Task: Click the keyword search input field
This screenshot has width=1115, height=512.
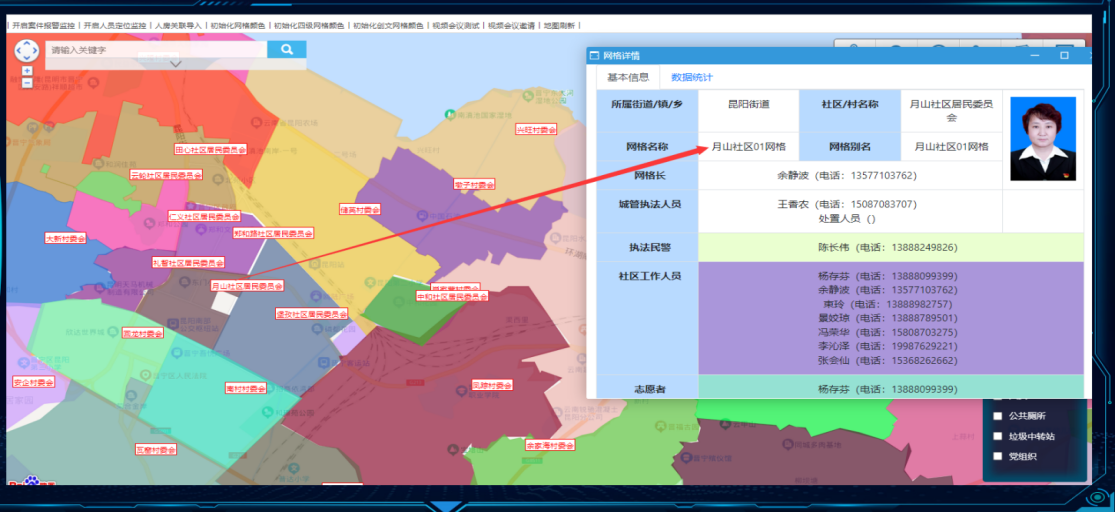Action: coord(156,49)
